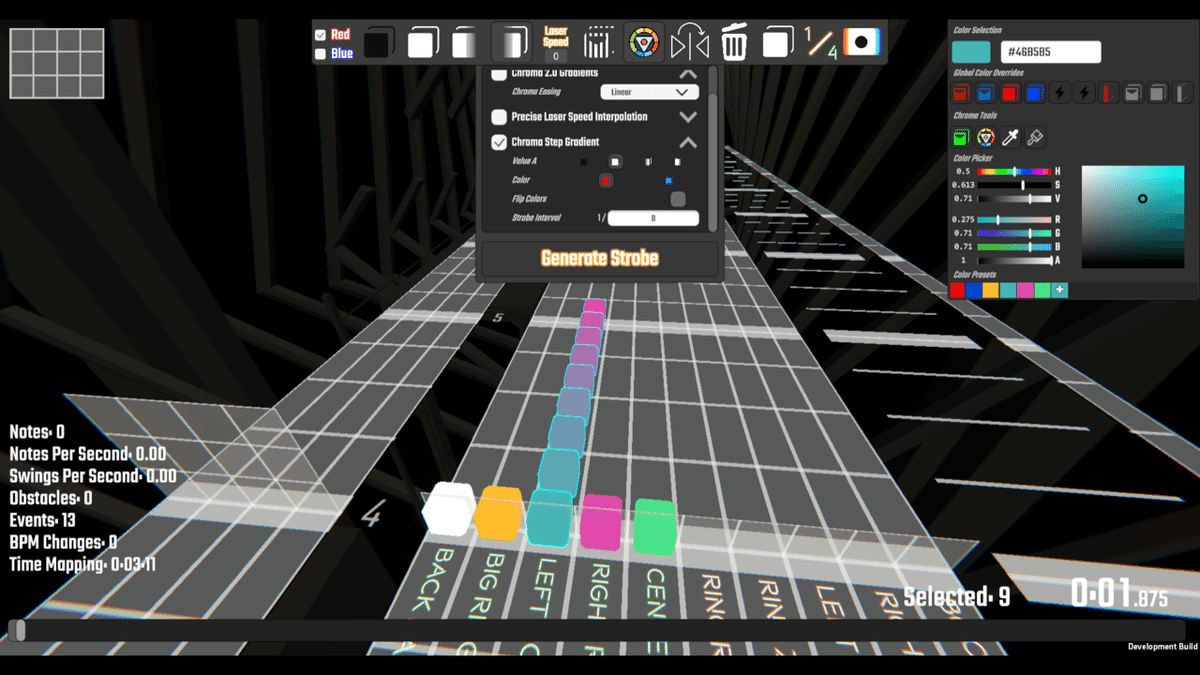
Task: Open the Chroma Easing Linear dropdown
Action: [x=650, y=92]
